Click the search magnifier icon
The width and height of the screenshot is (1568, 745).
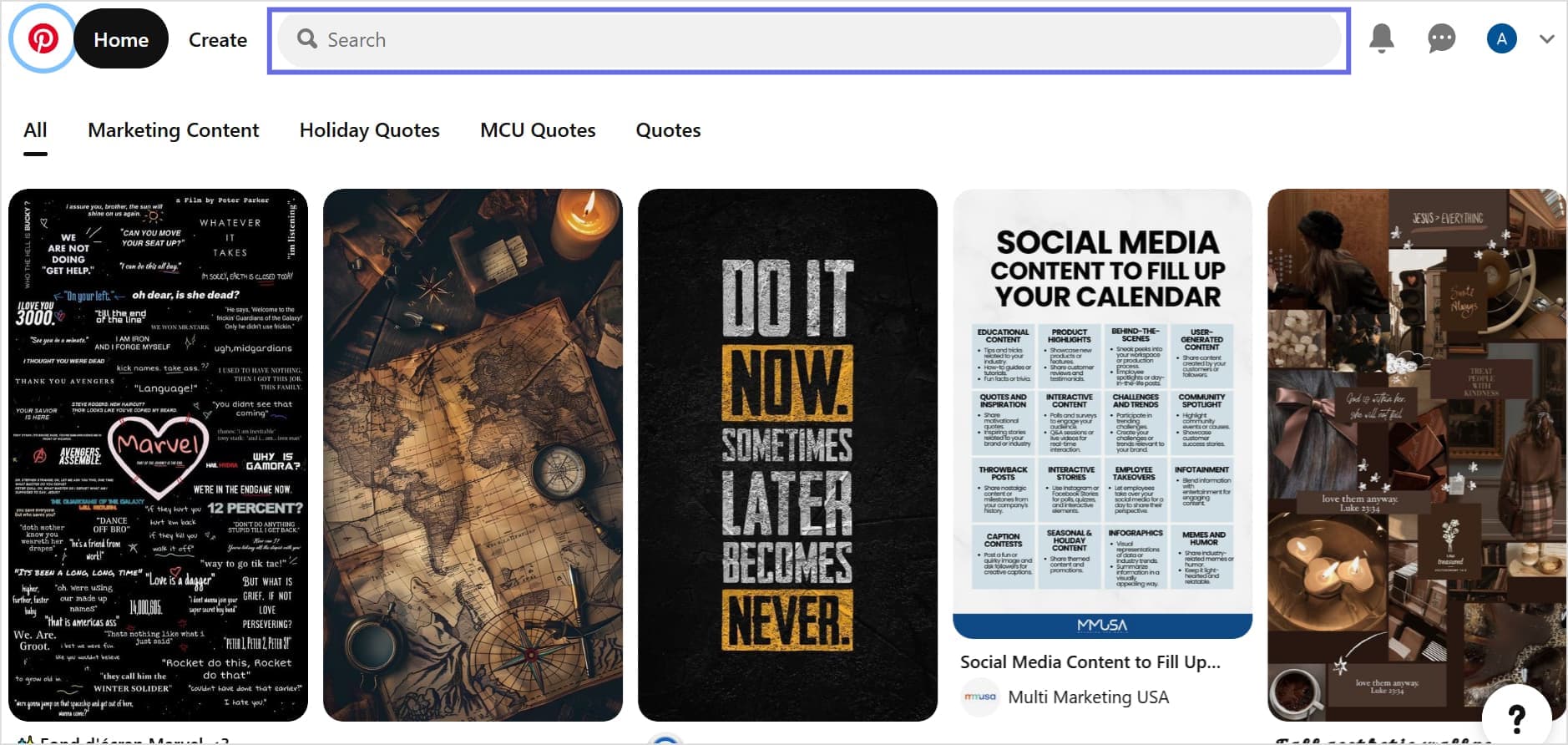[307, 39]
